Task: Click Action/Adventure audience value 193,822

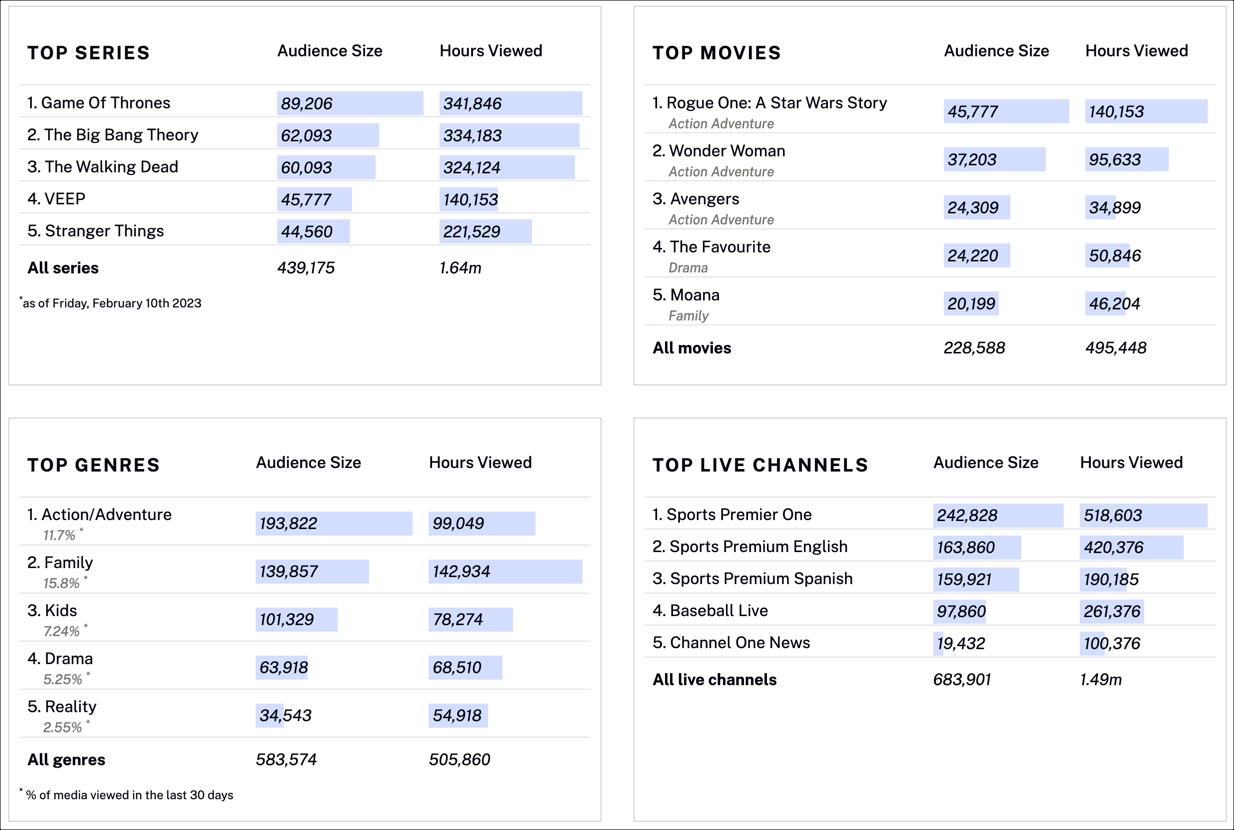Action: (x=289, y=524)
